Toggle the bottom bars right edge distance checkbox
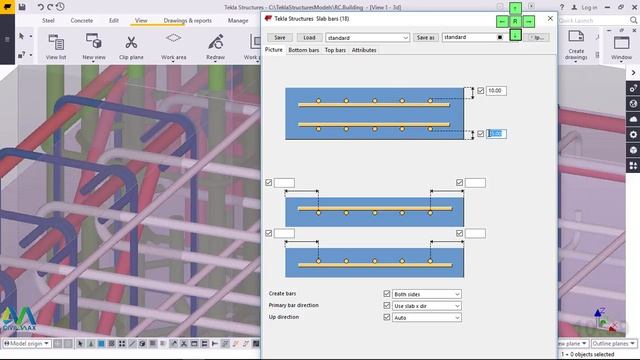Image resolution: width=640 pixels, height=360 pixels. [460, 233]
